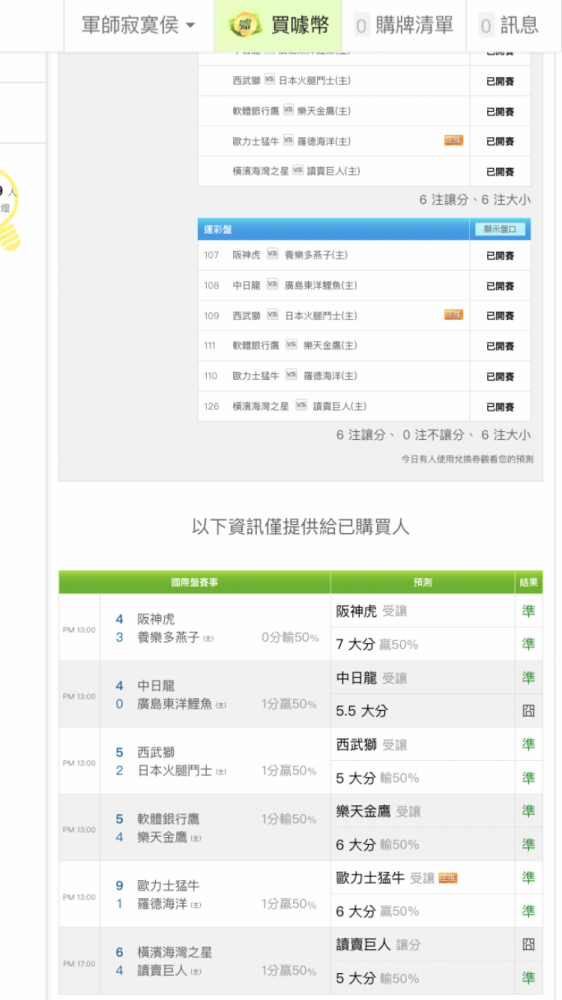Click the '5.5 大分' prediction cell
This screenshot has height=1000, width=562.
click(423, 710)
